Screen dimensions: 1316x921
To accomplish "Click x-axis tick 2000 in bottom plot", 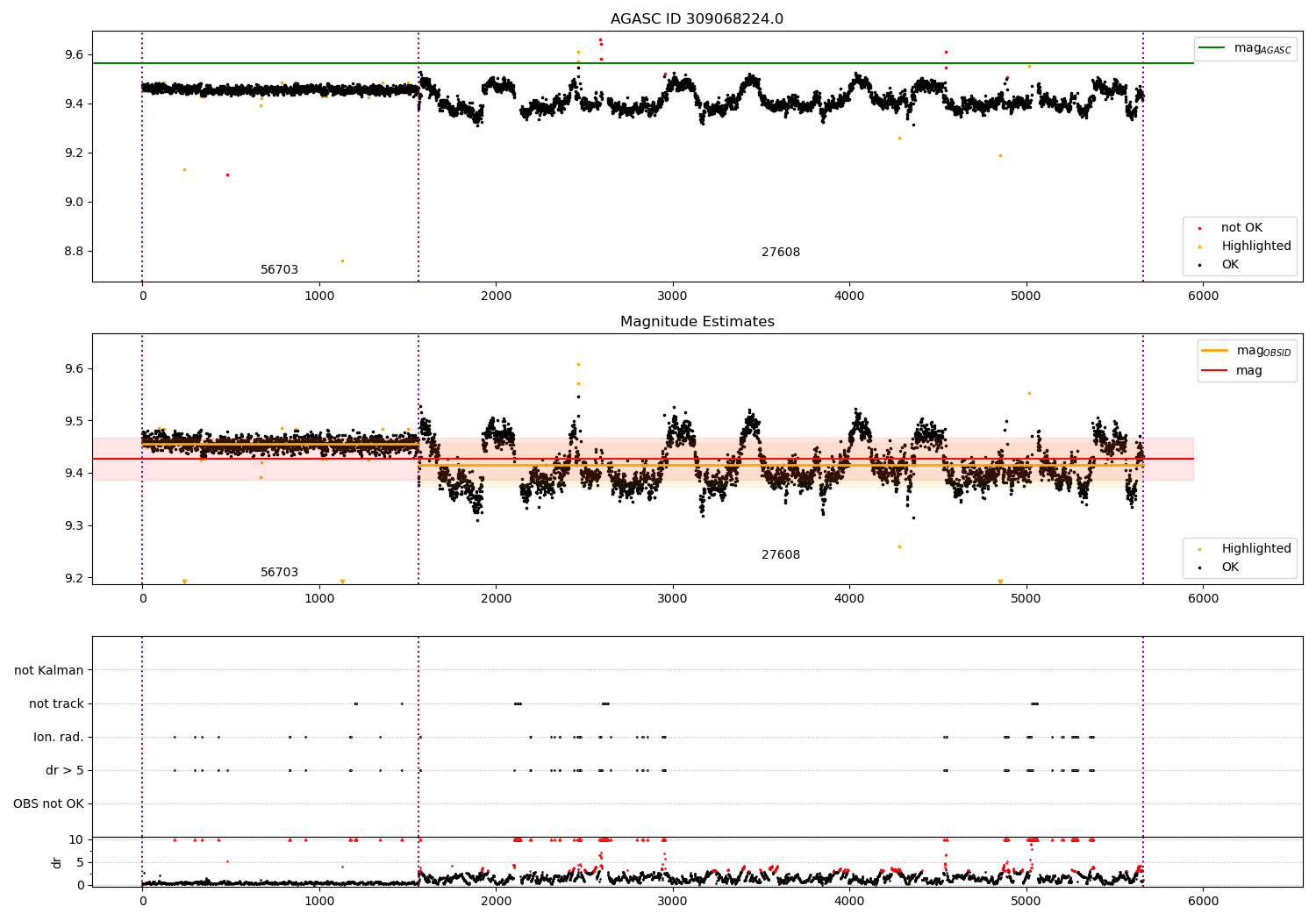I will click(x=496, y=902).
